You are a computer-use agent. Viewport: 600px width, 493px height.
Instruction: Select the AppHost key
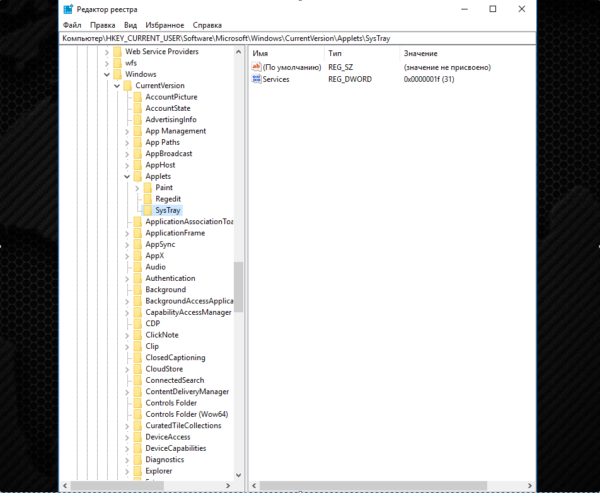click(x=160, y=165)
